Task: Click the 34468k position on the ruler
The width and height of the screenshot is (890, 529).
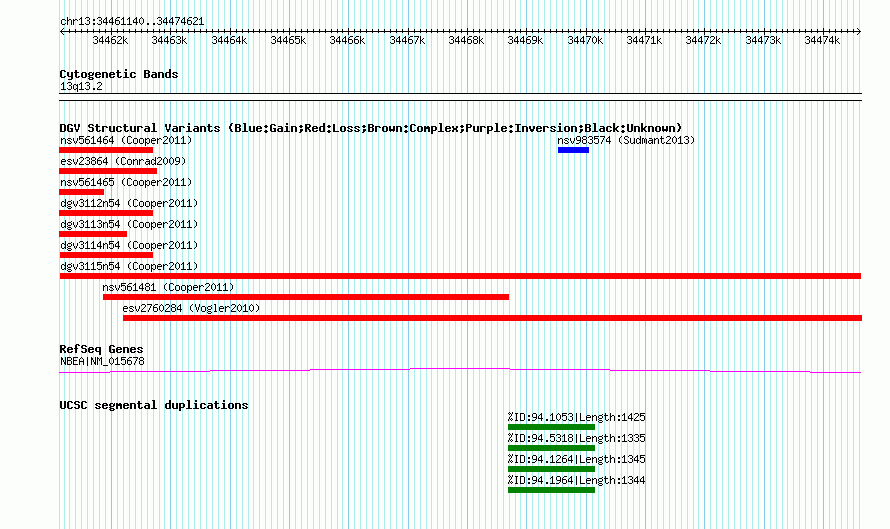Action: click(466, 41)
